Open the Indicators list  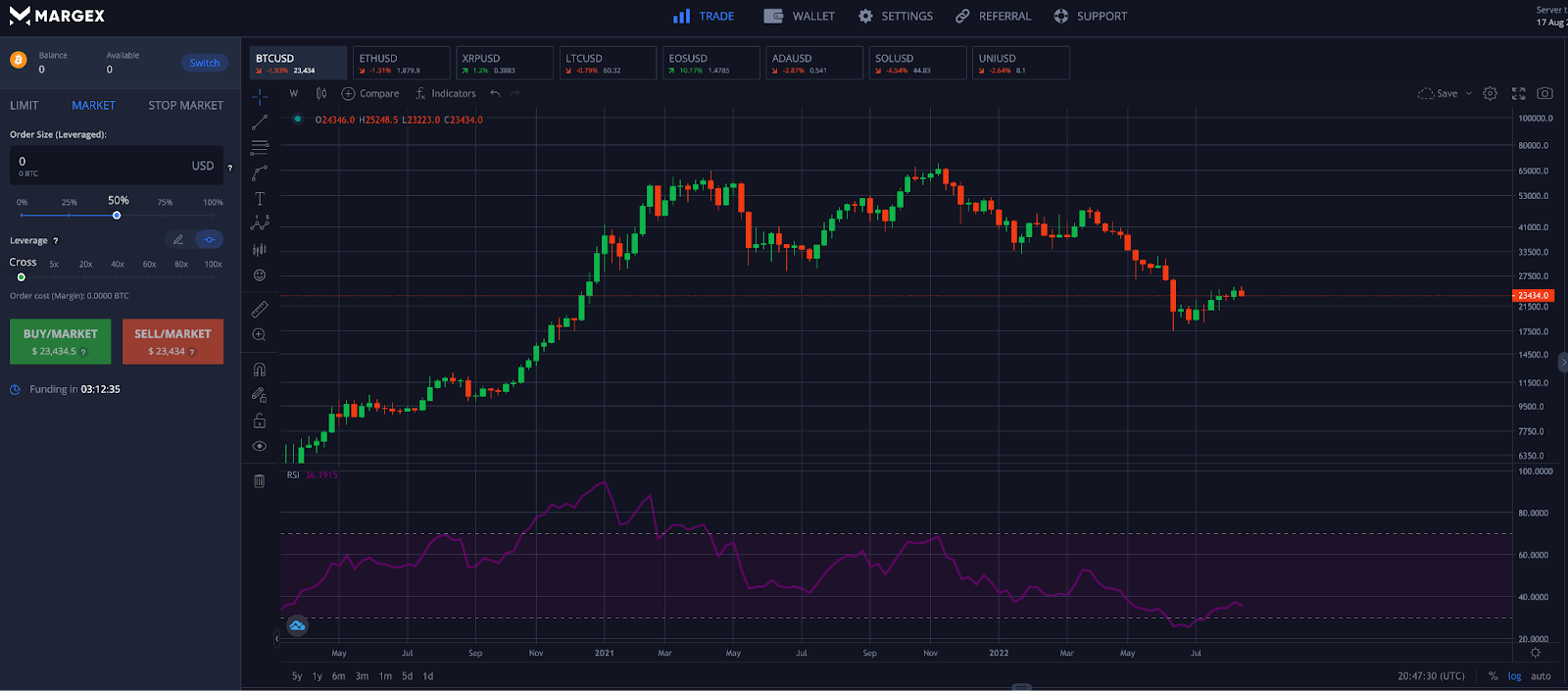point(445,94)
